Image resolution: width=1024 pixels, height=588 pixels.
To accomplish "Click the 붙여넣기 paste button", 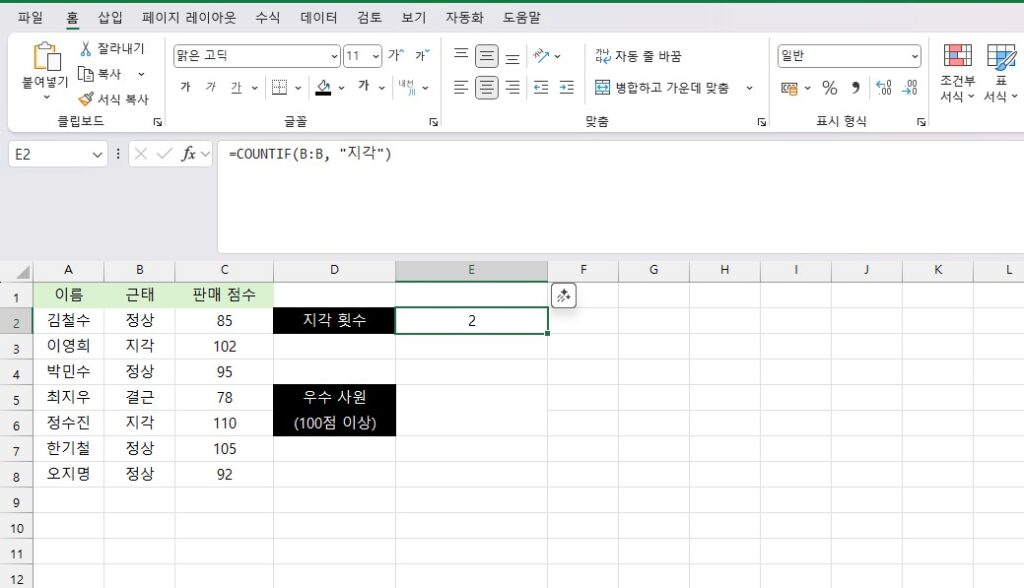I will coord(45,68).
